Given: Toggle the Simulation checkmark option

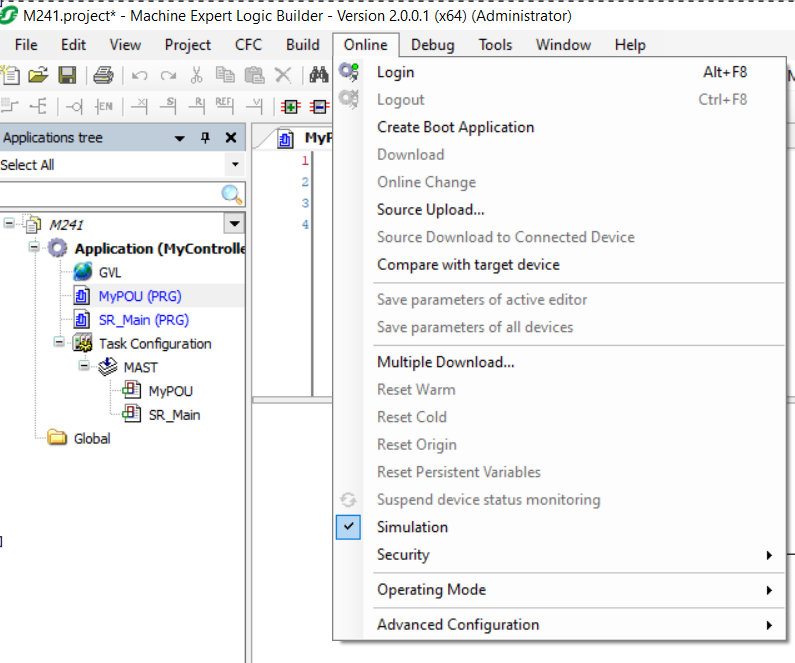Looking at the screenshot, I should pos(348,527).
